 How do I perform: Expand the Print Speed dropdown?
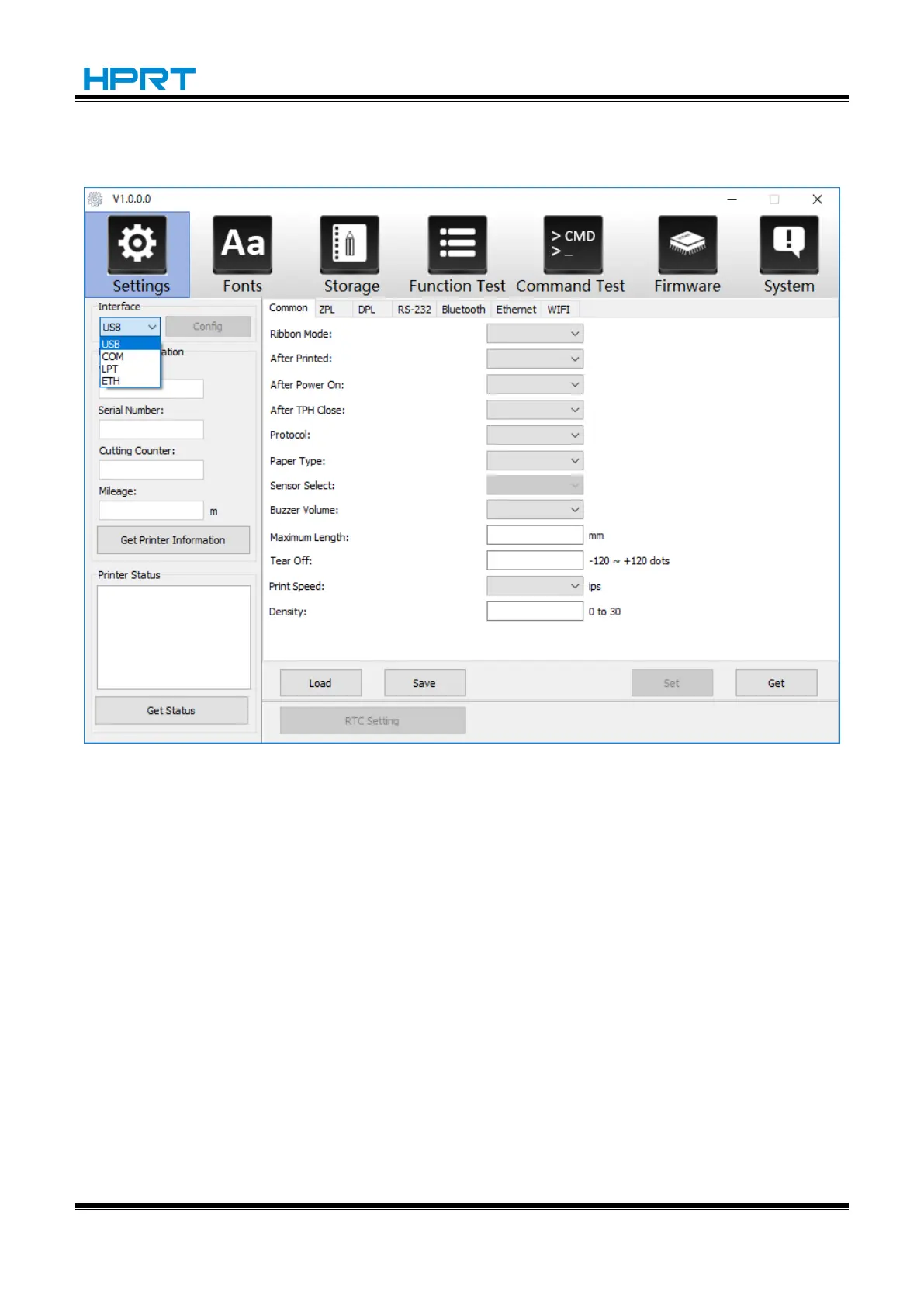pyautogui.click(x=535, y=586)
